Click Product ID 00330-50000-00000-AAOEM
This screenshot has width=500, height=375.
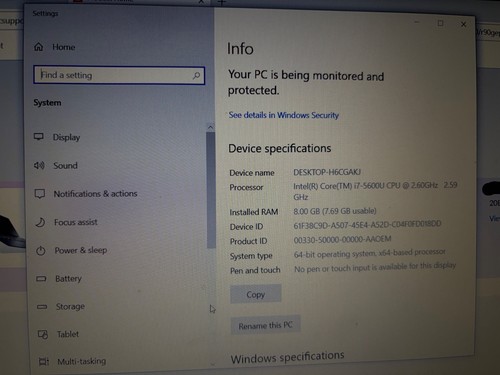point(342,239)
